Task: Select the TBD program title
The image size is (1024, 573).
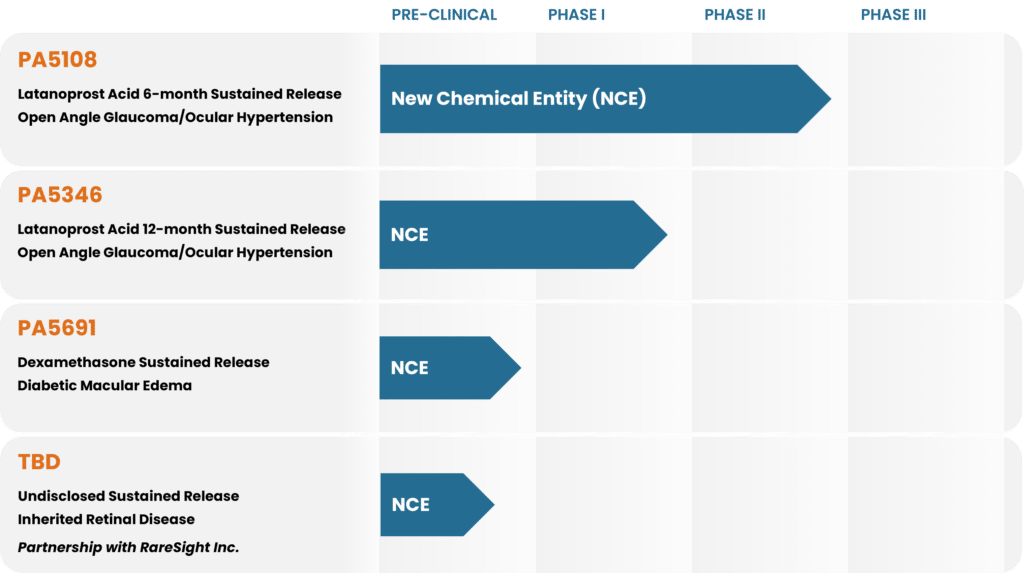Action: click(x=39, y=462)
